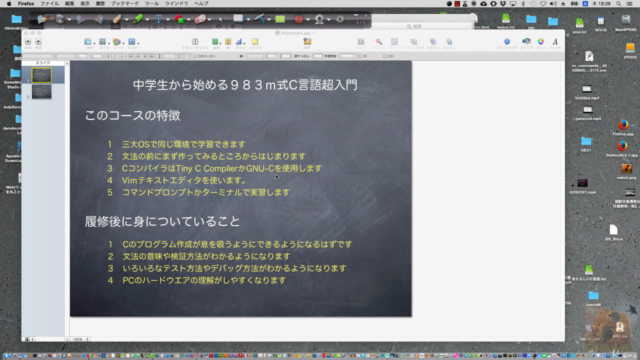Click the グループ解除 ungroup icon

[x=413, y=42]
